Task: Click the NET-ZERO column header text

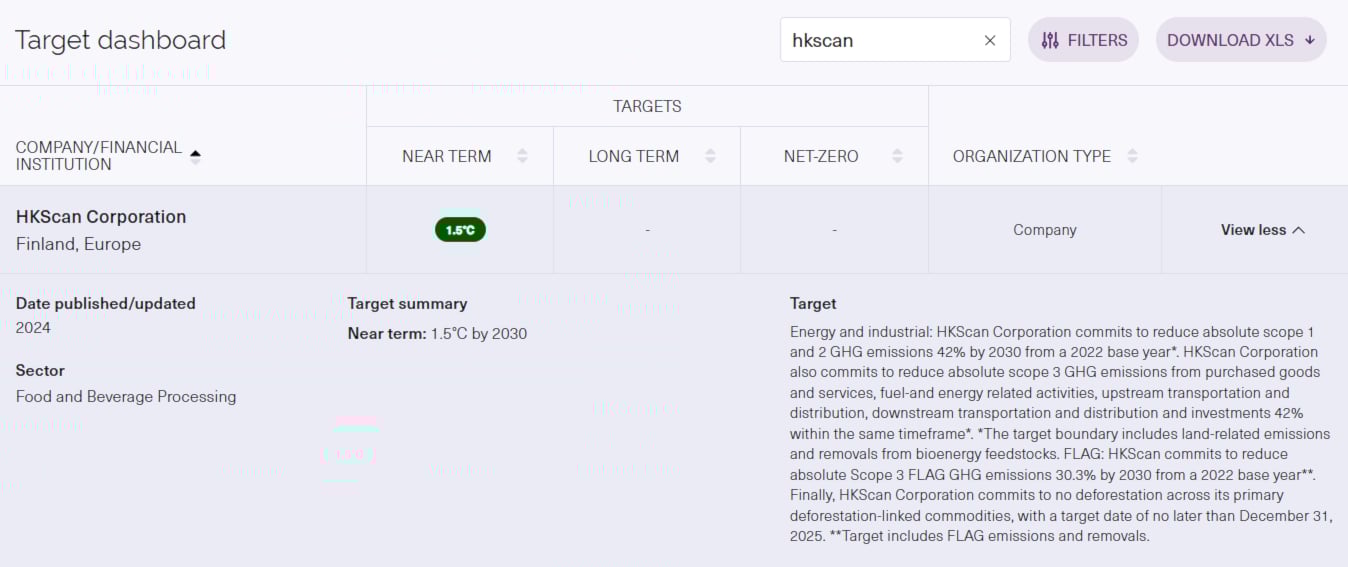Action: 821,156
